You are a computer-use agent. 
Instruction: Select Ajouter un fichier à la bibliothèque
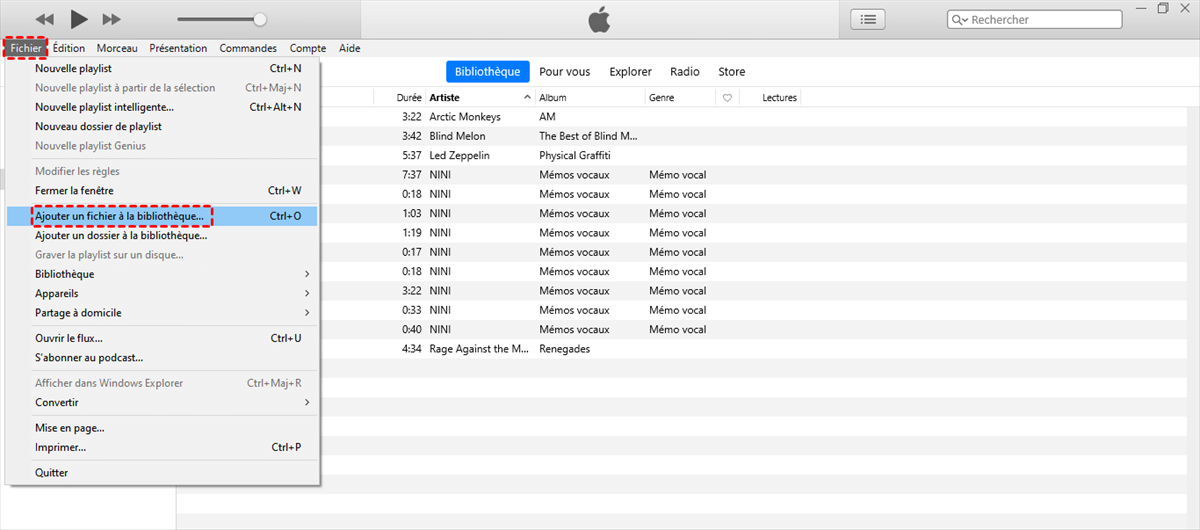pos(120,216)
